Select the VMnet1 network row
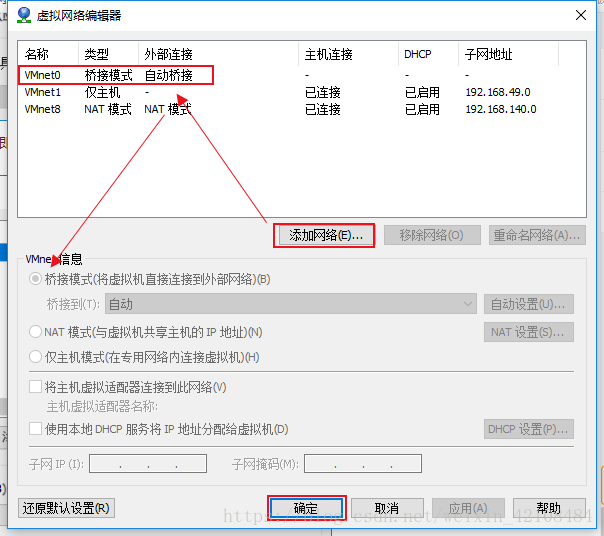 click(x=302, y=92)
